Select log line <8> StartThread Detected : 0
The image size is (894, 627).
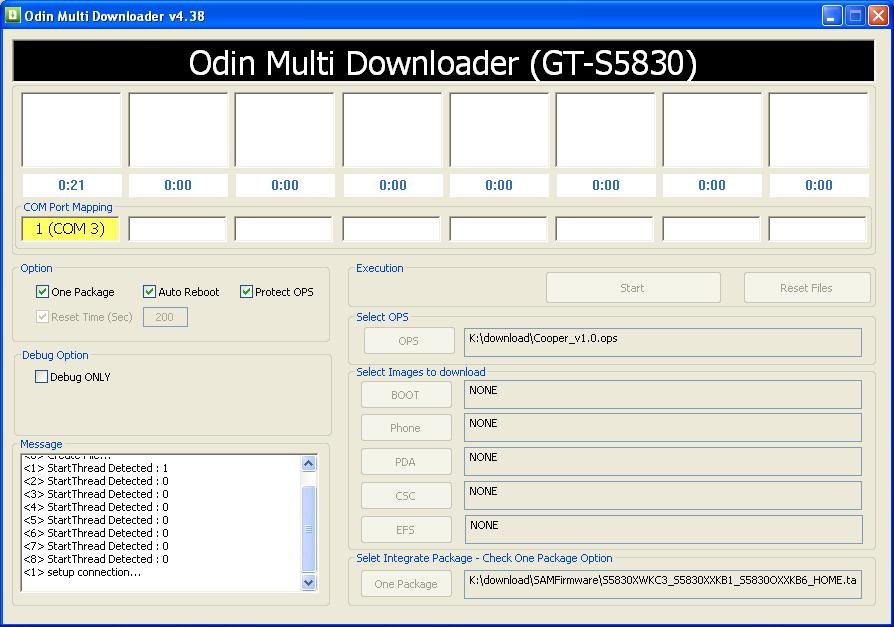96,559
